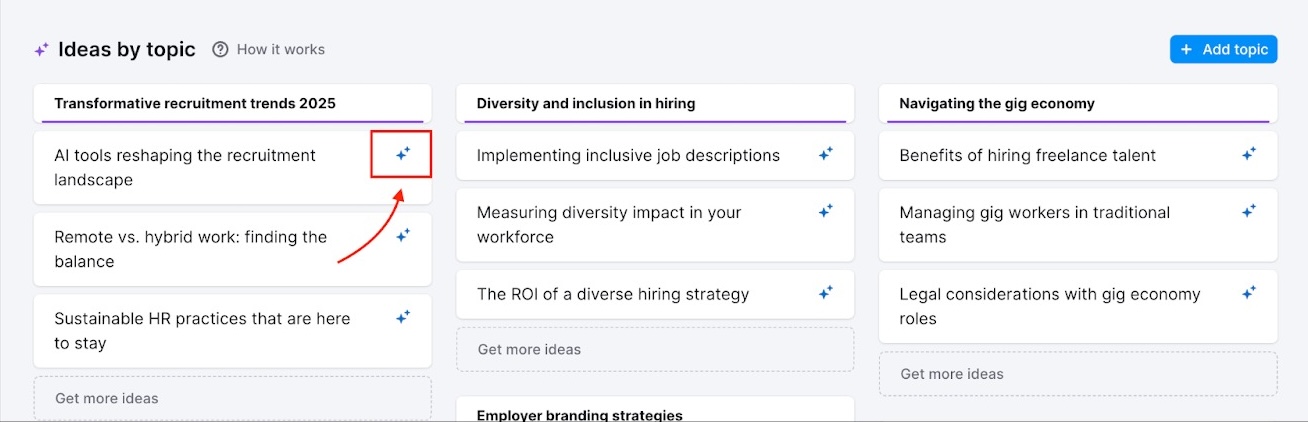This screenshot has height=422, width=1308.
Task: Click sparkle icon for Managing gig workers idea
Action: pos(1249,211)
